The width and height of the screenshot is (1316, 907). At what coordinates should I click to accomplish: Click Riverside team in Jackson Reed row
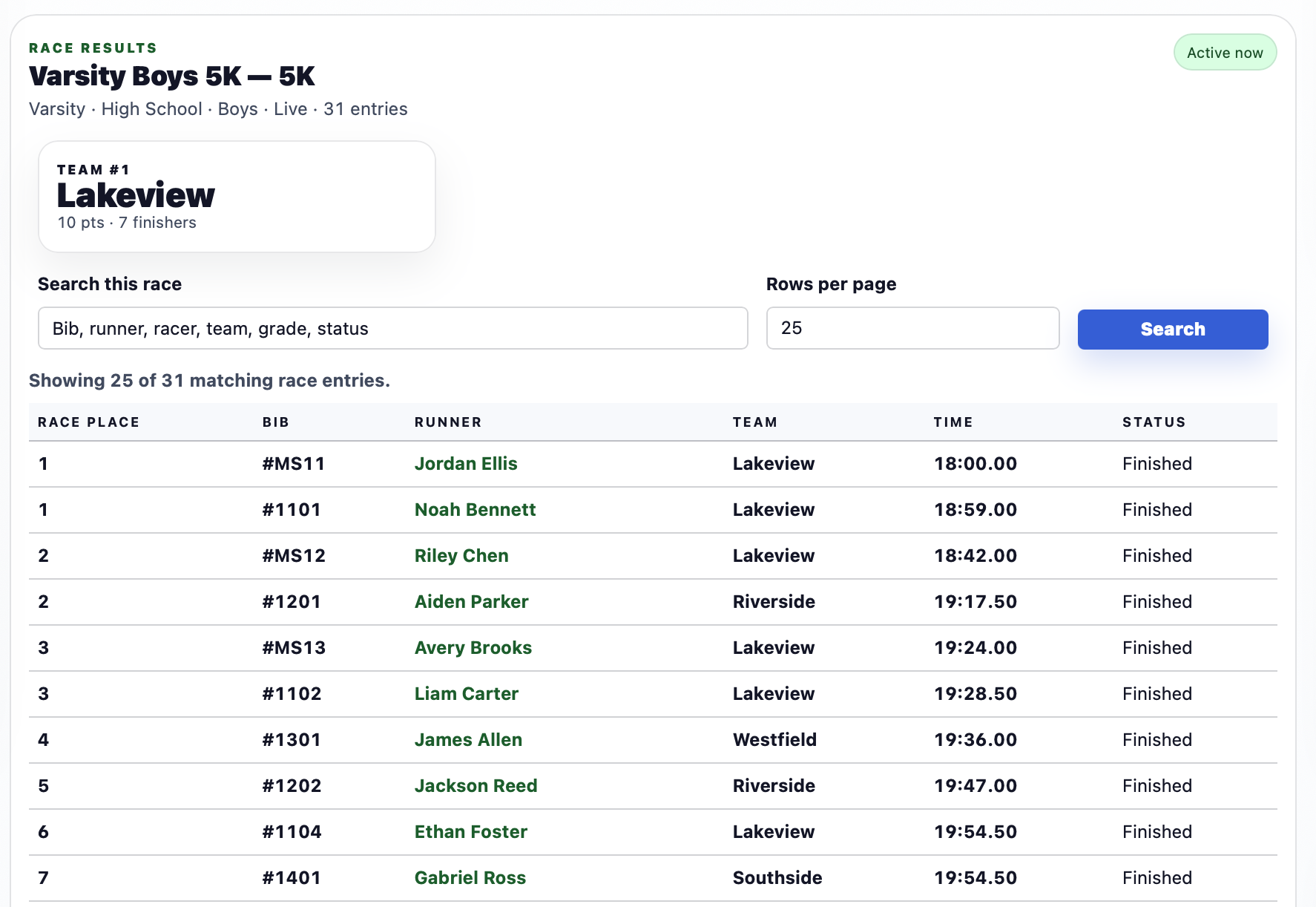point(774,786)
